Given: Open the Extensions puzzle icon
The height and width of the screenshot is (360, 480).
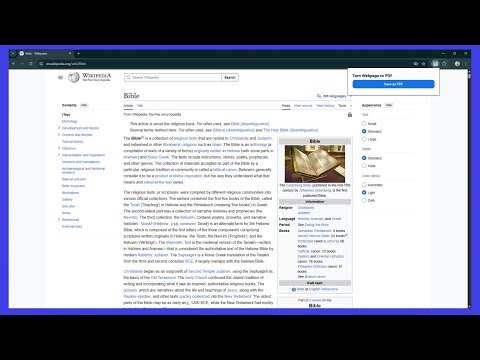Looking at the screenshot, I should coord(444,64).
